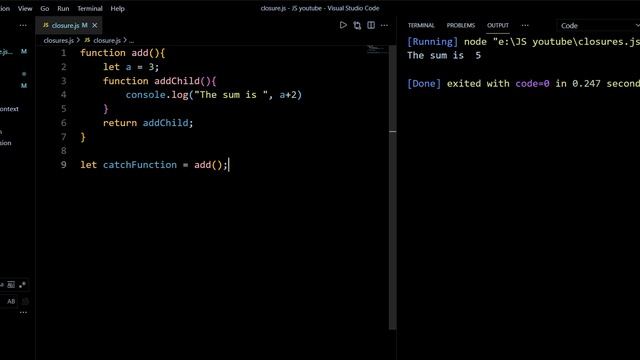Open the View menu
640x360 pixels.
click(25, 8)
